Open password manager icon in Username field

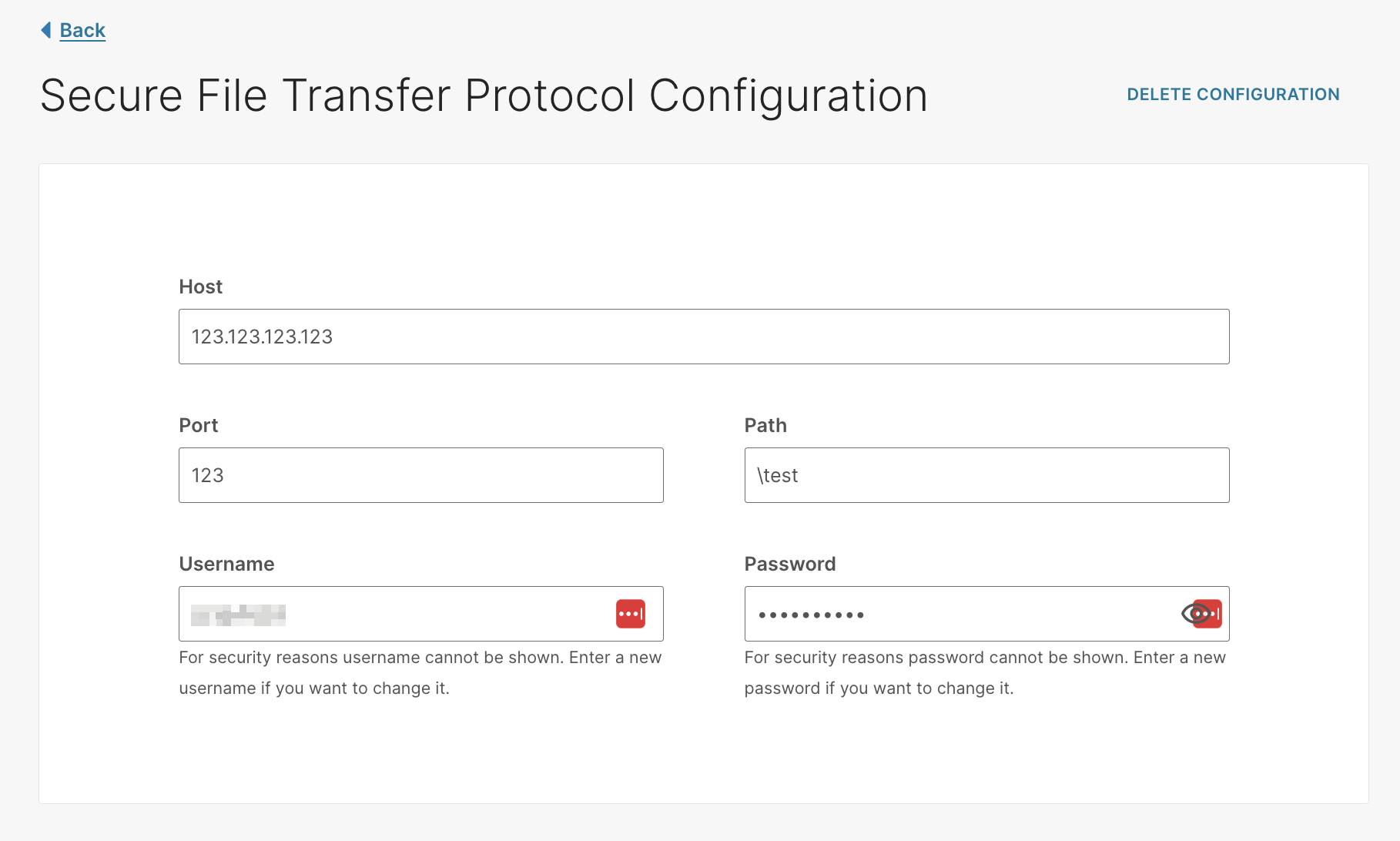[630, 614]
